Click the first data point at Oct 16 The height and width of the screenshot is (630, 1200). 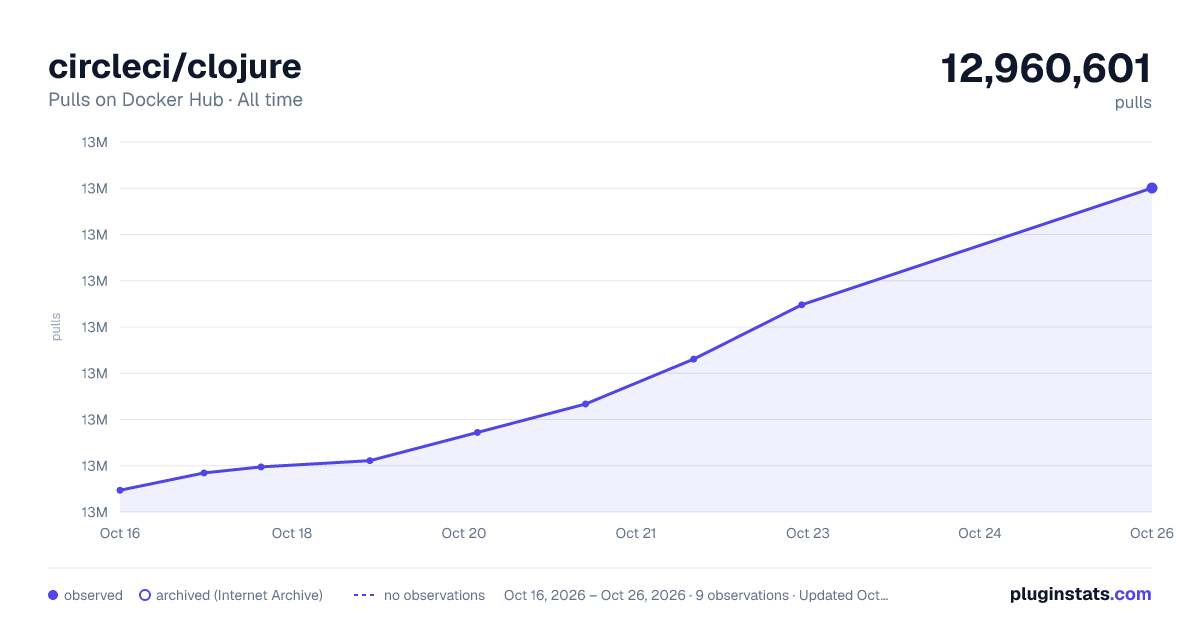click(120, 490)
